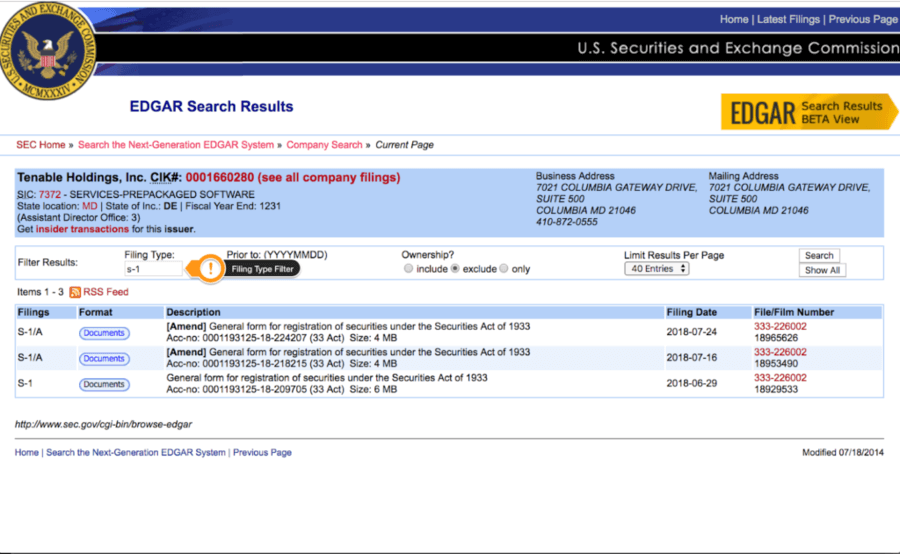Select the phone number 410-872-0555

[567, 222]
